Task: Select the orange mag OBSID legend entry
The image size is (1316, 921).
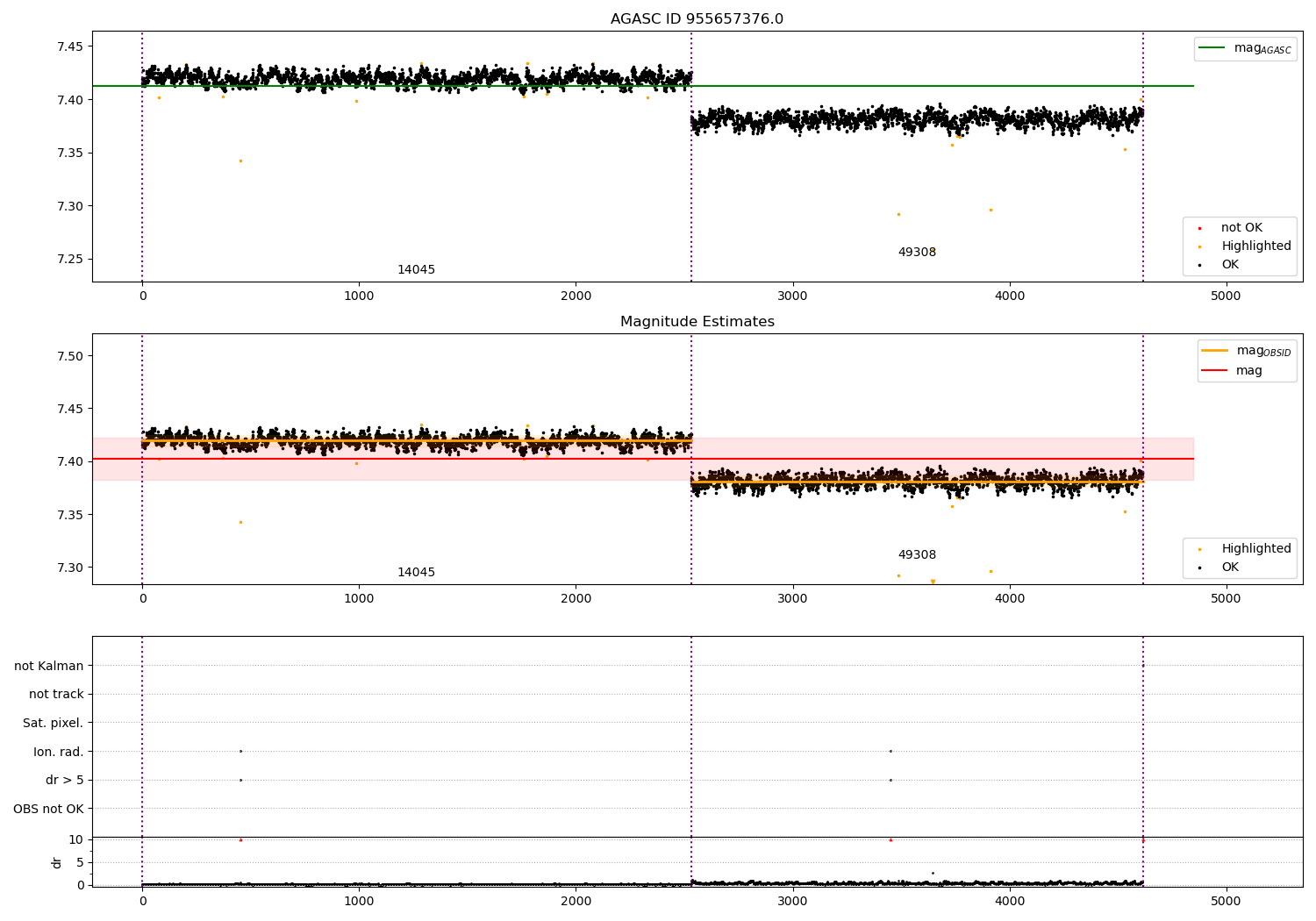Action: pos(1248,351)
